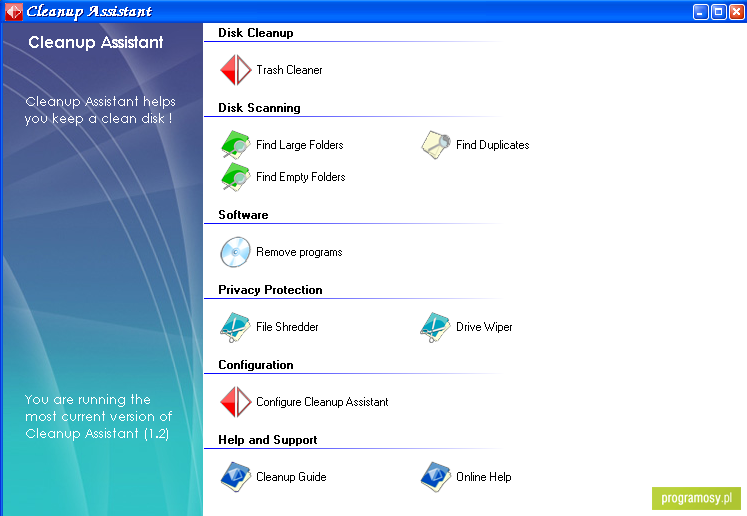747x516 pixels.
Task: Click the Help and Support heading
Action: tap(268, 440)
